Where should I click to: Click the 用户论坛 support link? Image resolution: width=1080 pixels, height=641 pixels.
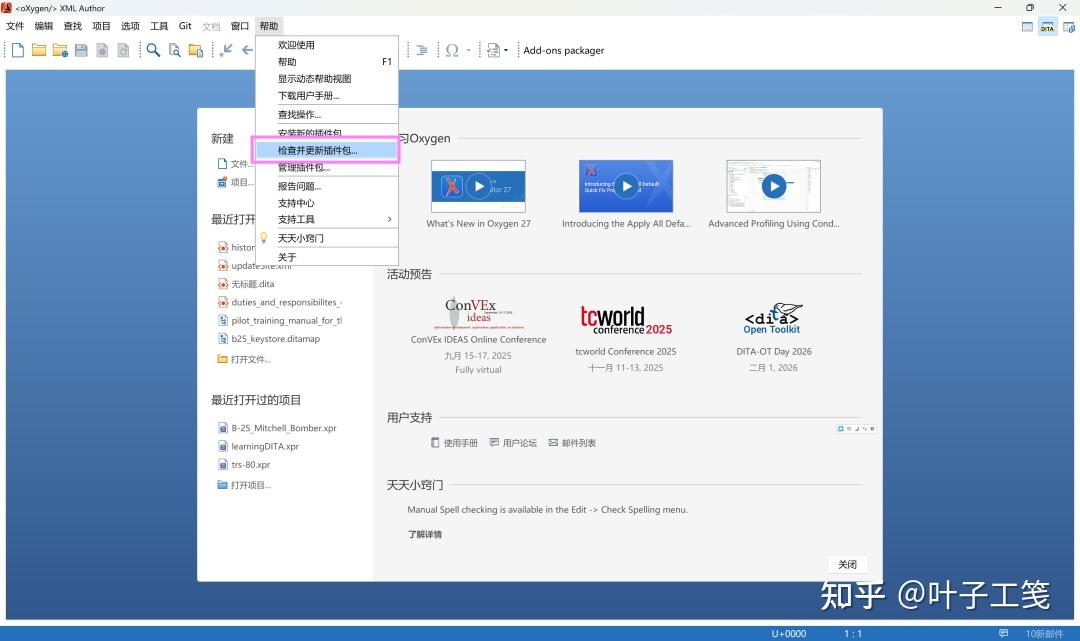513,443
